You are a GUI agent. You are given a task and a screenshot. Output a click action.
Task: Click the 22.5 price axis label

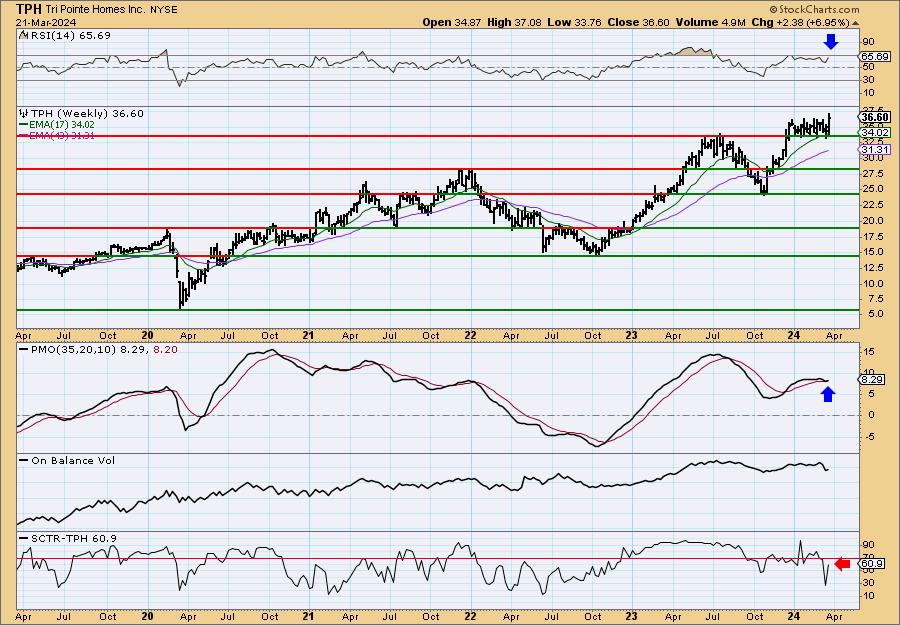pyautogui.click(x=871, y=205)
